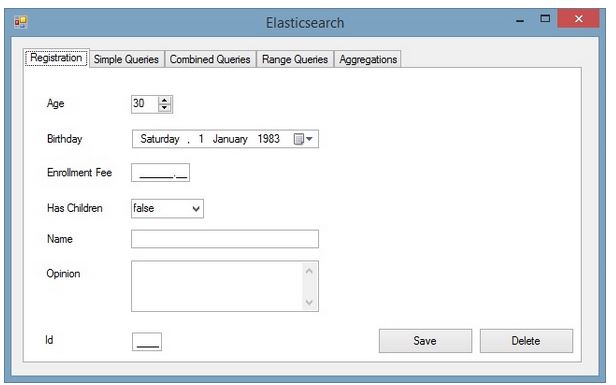Screen dimensions: 616x385
Task: Select the day number 1 in Birthday field
Action: [x=201, y=139]
